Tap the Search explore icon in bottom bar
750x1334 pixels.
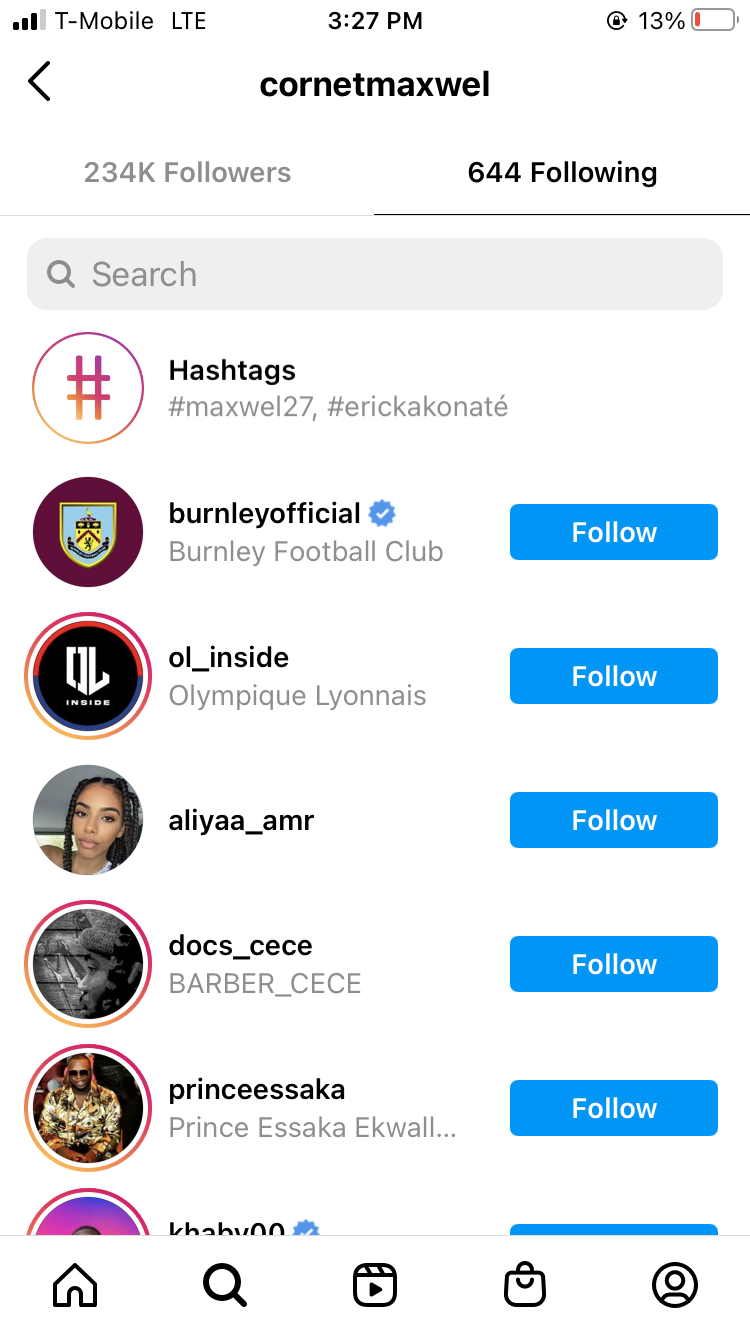coord(225,1284)
